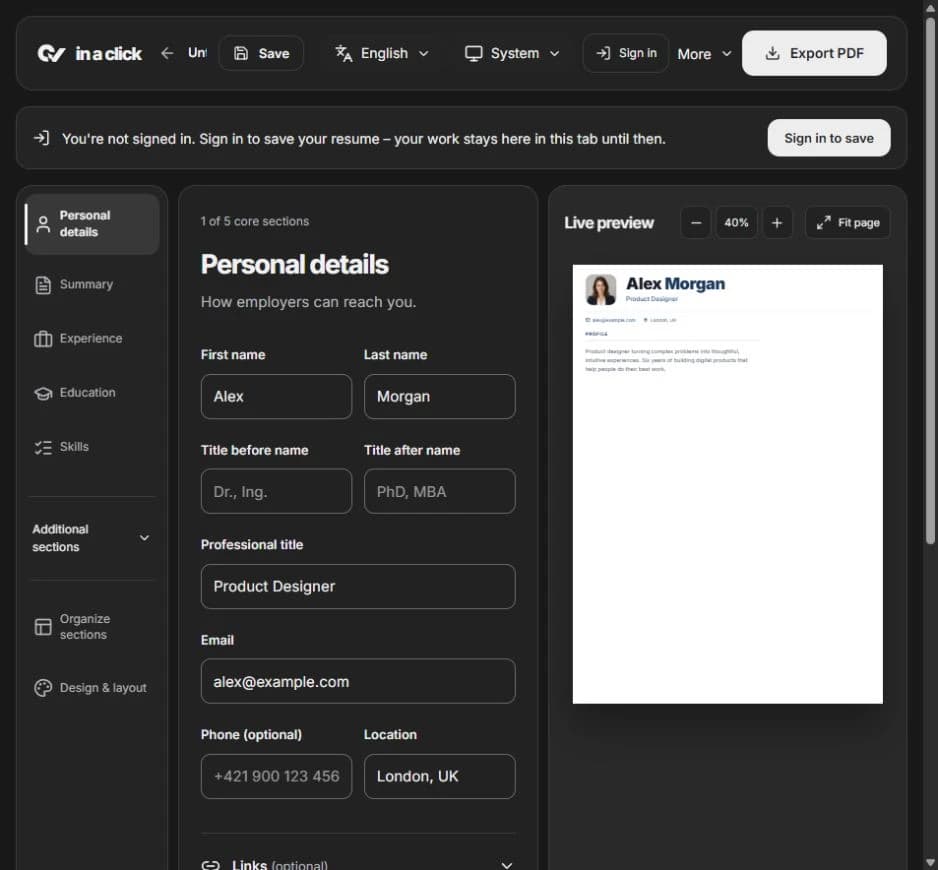Zoom in the live preview
The image size is (938, 870).
[777, 223]
